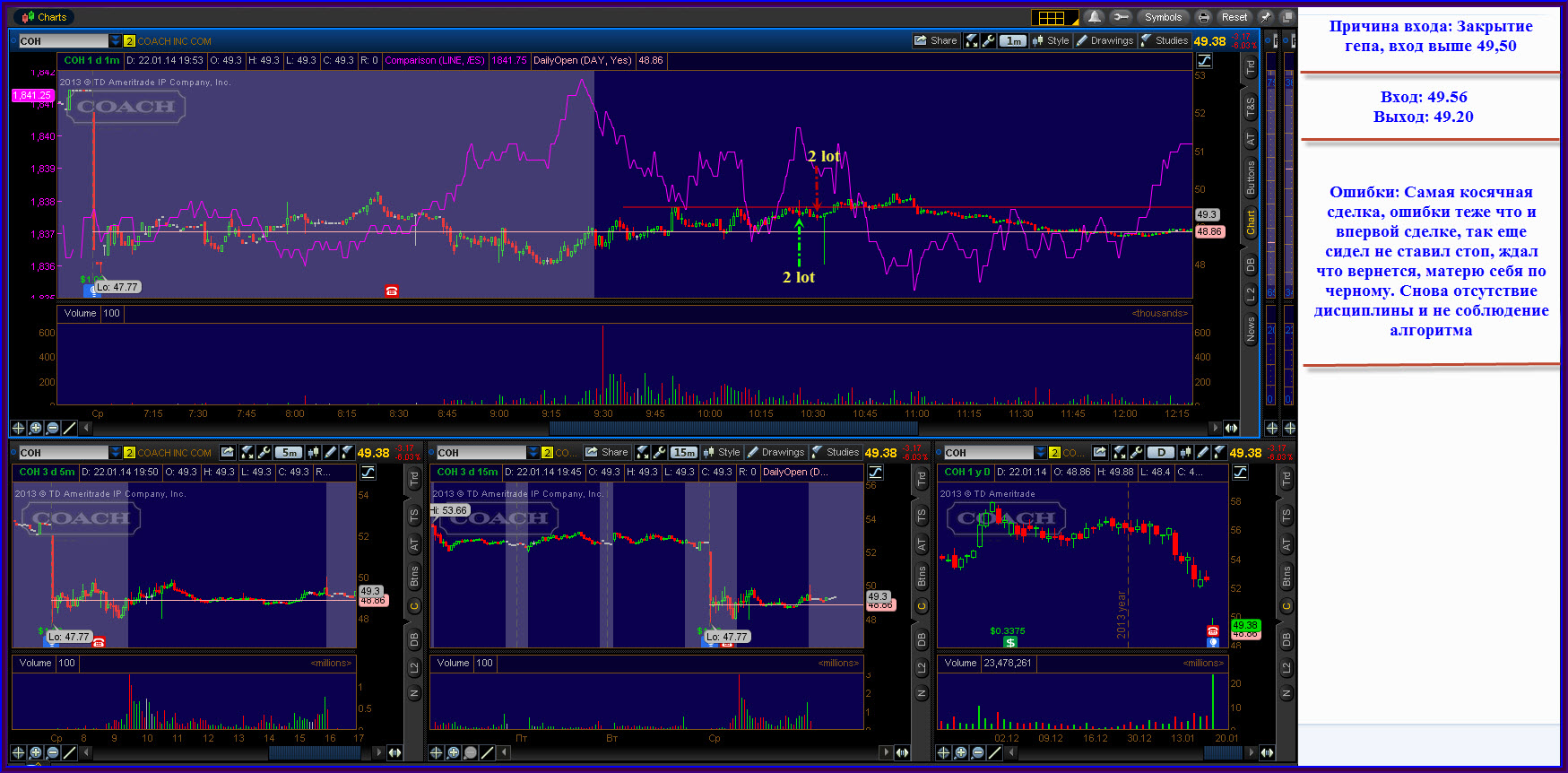
Task: Click the Reset button
Action: (1234, 17)
